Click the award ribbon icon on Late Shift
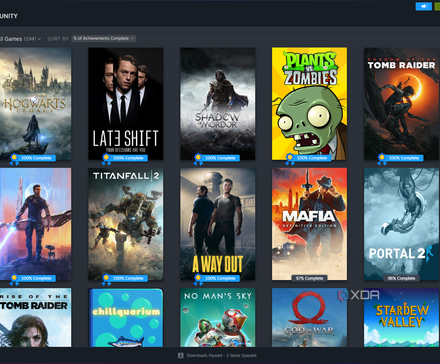 (106, 159)
